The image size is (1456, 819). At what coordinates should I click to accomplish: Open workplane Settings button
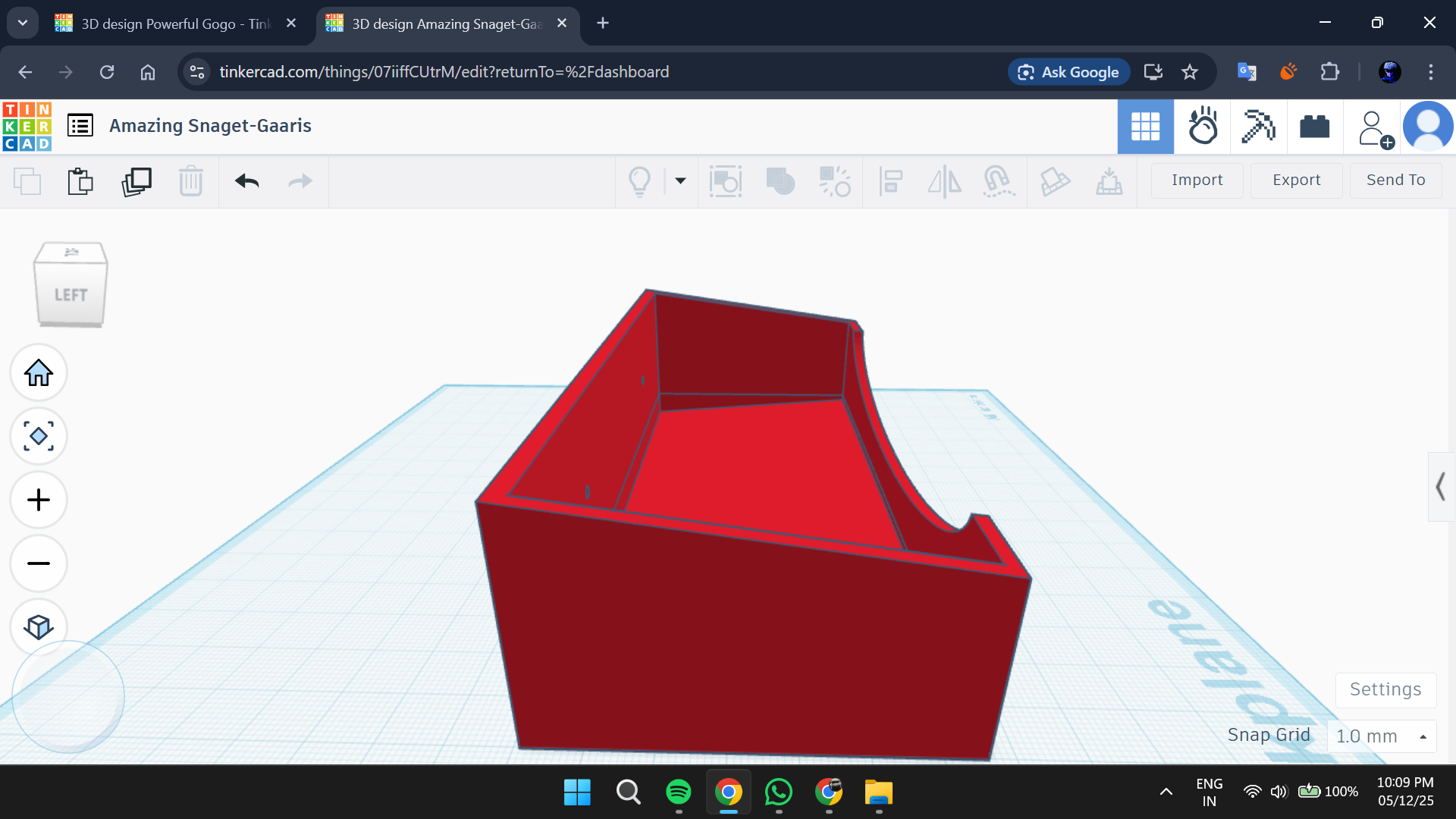coord(1385,689)
